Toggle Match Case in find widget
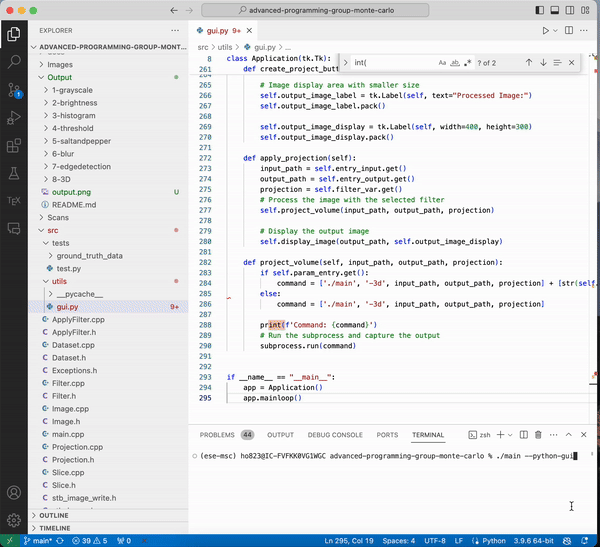 pos(442,63)
